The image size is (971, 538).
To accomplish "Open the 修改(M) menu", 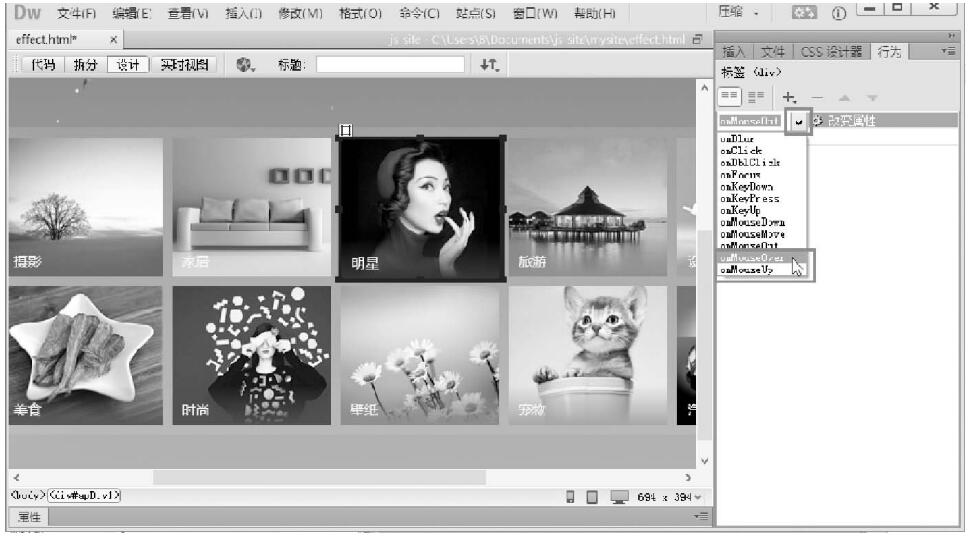I will point(298,13).
